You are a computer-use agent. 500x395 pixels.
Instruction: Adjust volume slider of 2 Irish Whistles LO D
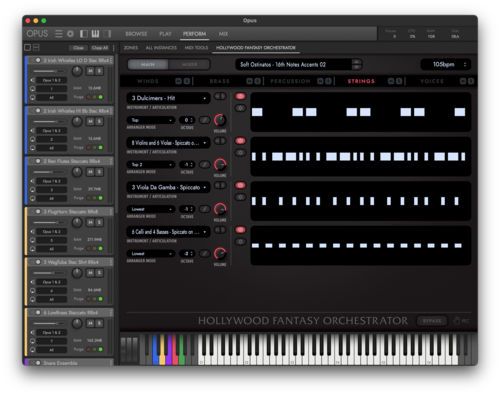(49, 71)
